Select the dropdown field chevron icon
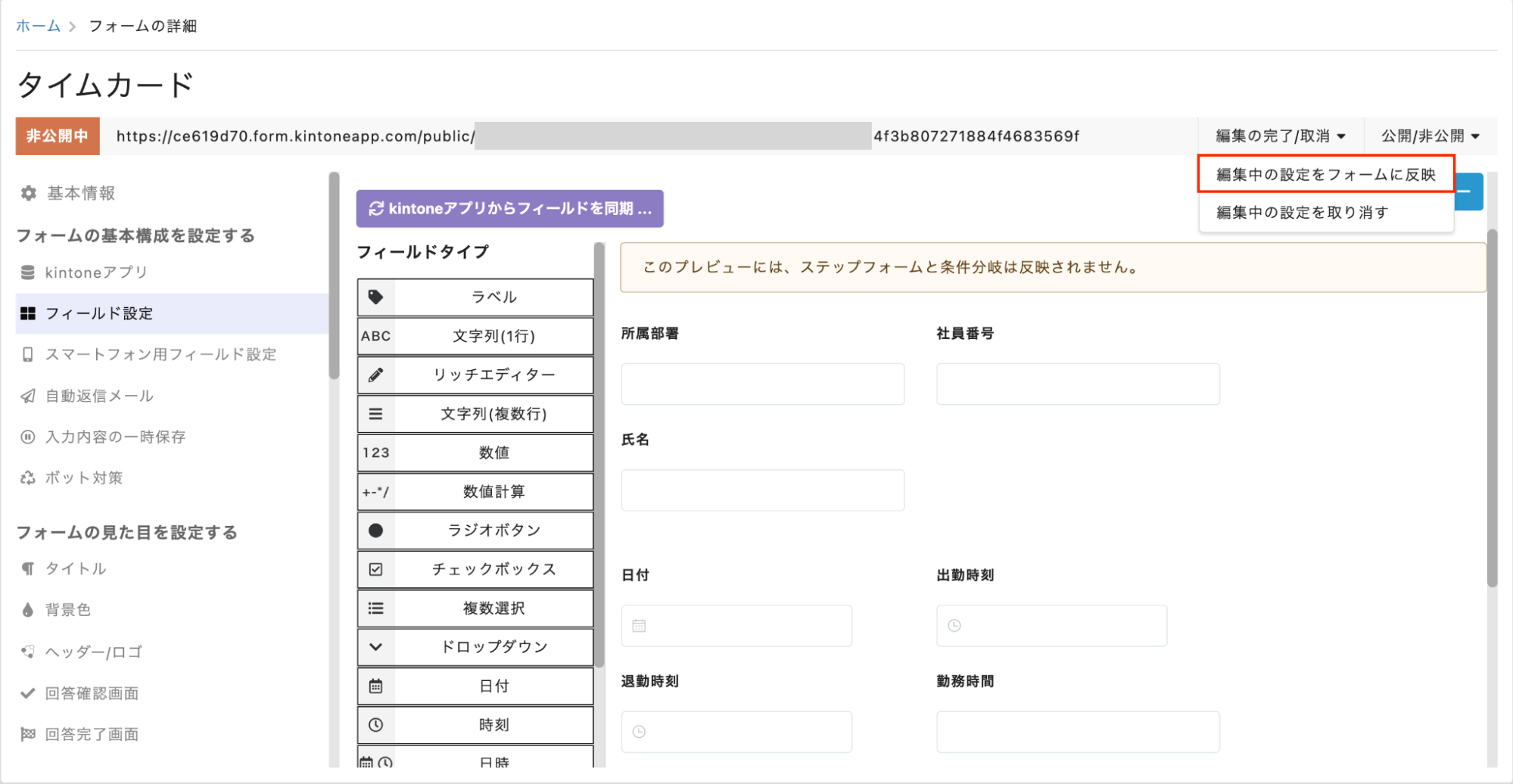Screen dimensions: 1513x784 click(x=375, y=647)
